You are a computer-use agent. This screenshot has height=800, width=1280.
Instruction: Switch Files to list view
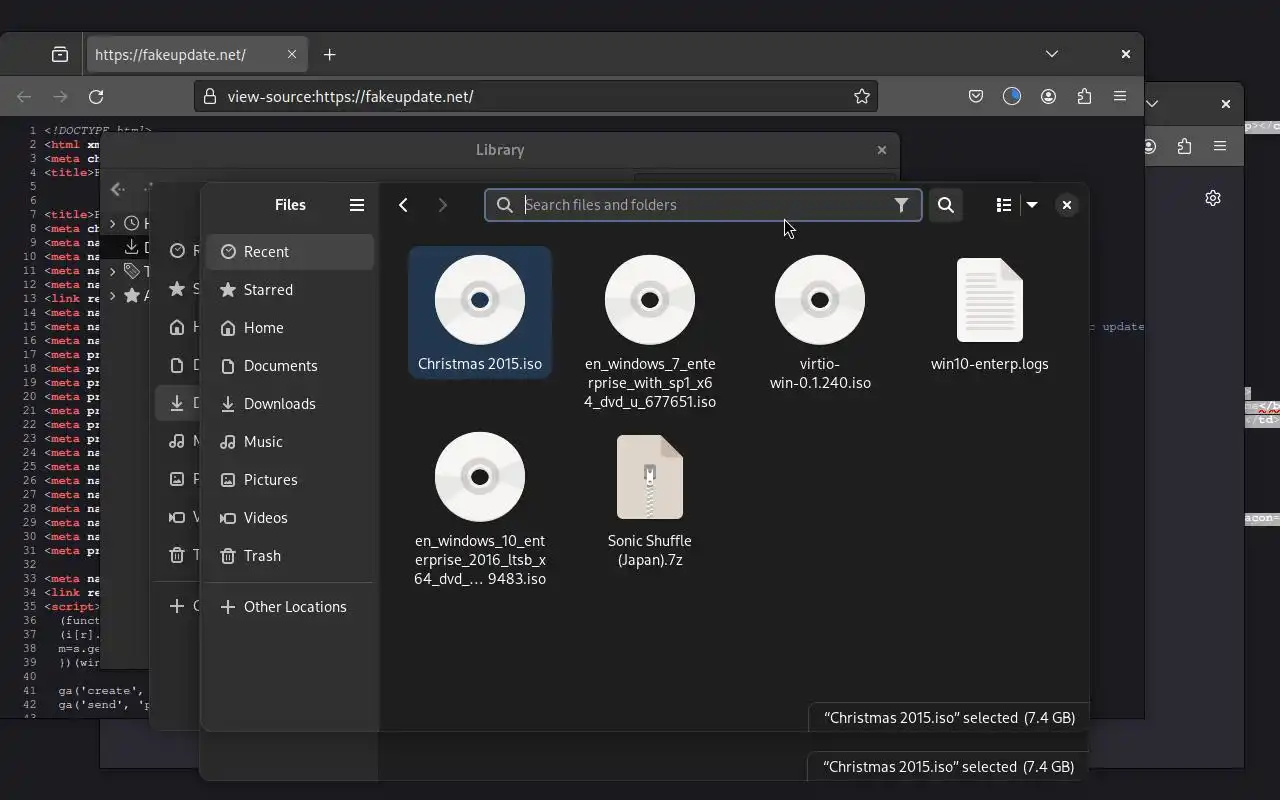click(1004, 205)
